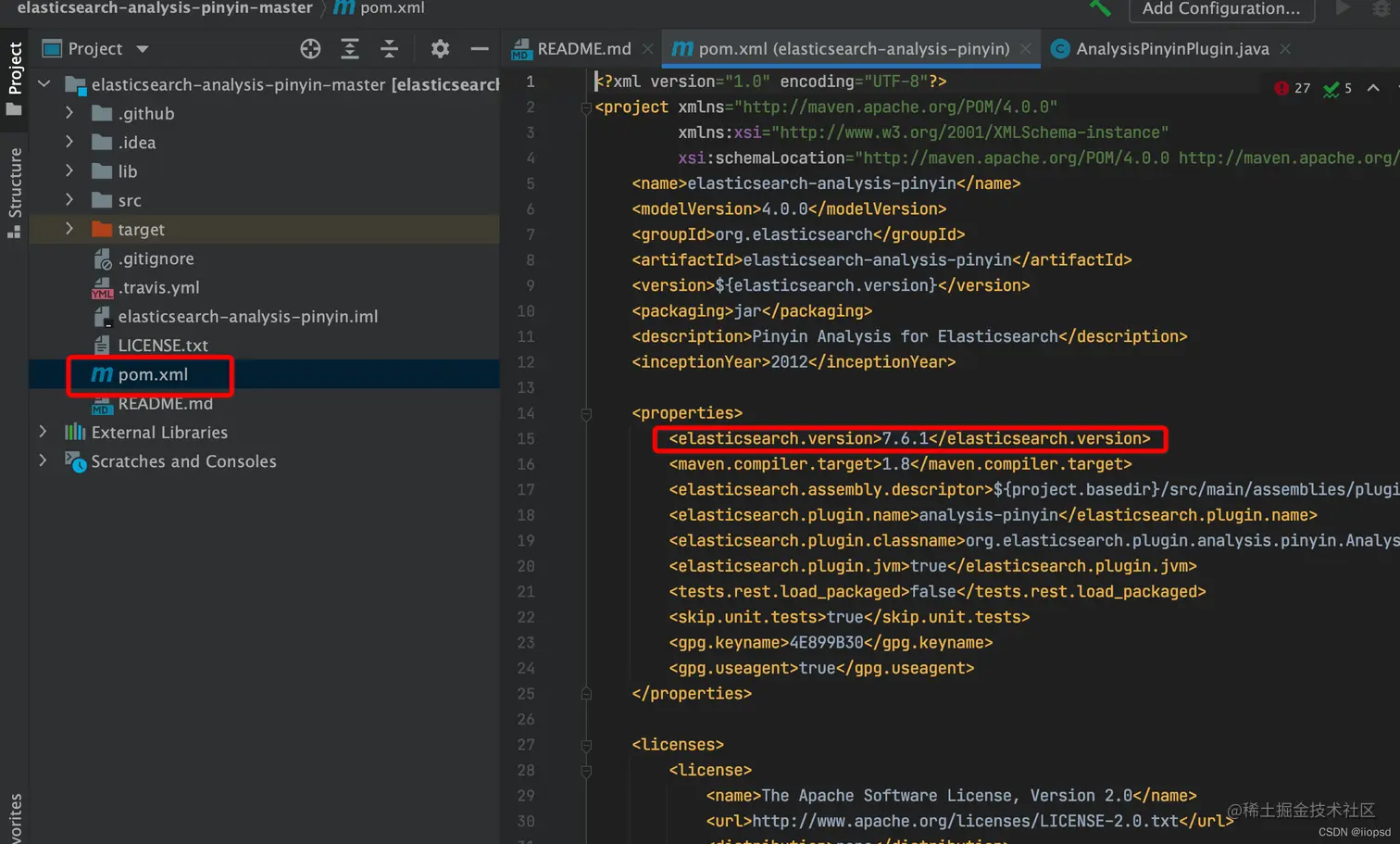Click the green typo check indicator
The image size is (1400, 844).
point(1338,88)
